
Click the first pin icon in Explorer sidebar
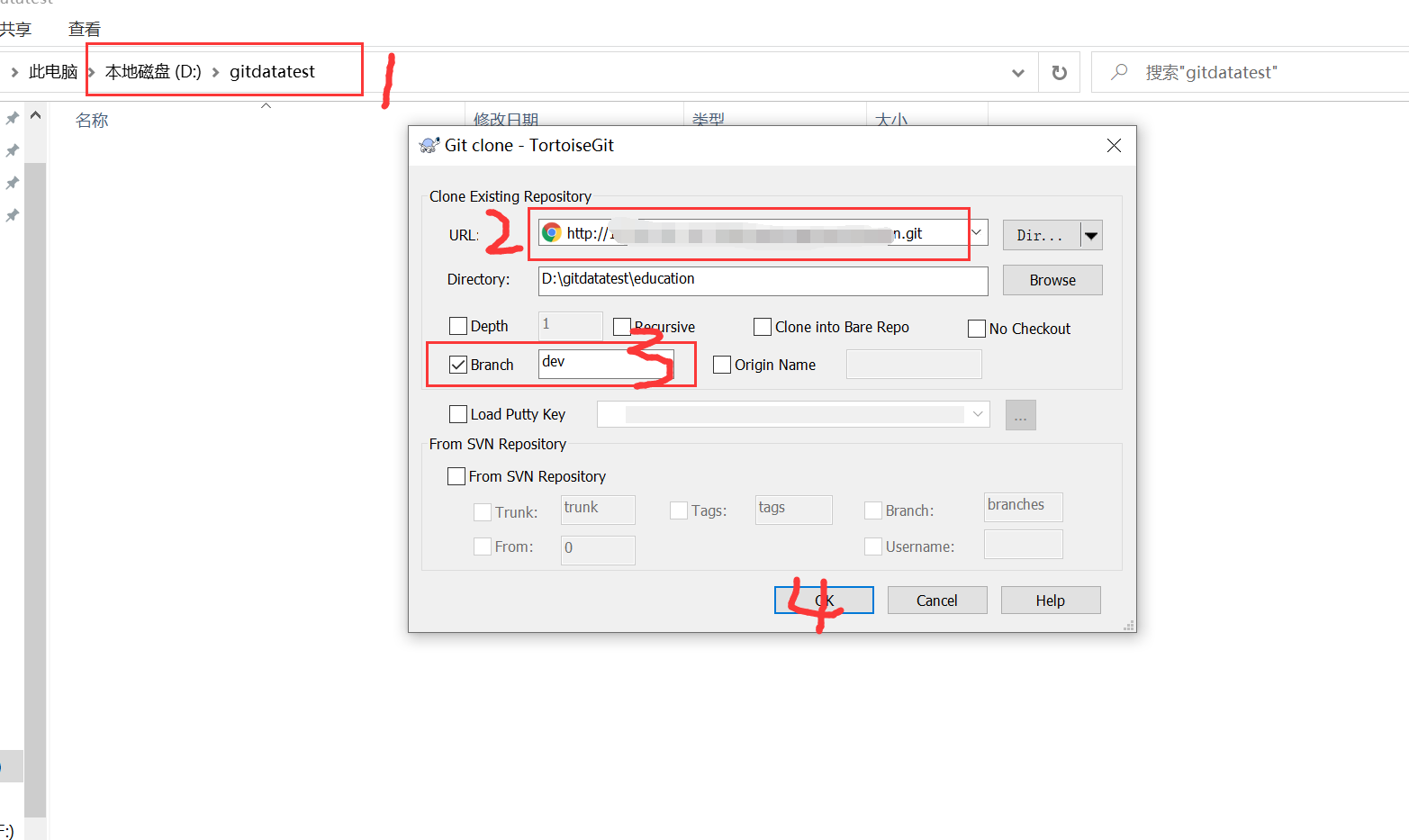pyautogui.click(x=12, y=118)
